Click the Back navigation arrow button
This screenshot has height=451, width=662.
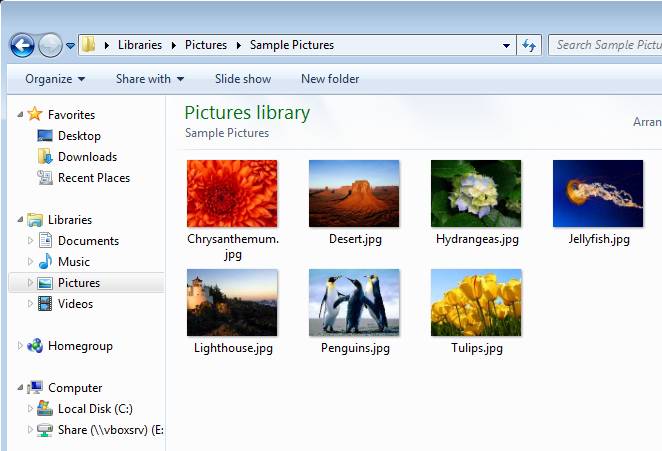[22, 45]
